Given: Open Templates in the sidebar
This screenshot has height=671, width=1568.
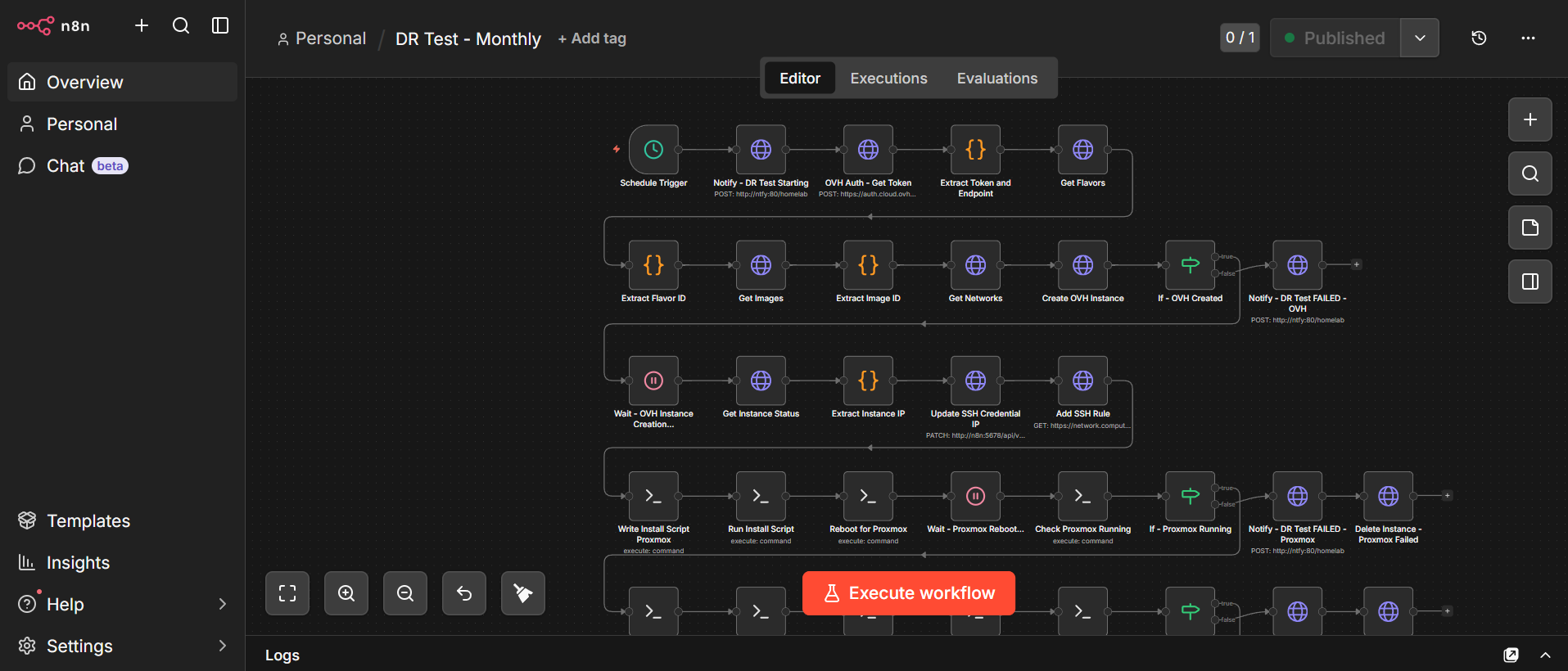Looking at the screenshot, I should point(122,520).
